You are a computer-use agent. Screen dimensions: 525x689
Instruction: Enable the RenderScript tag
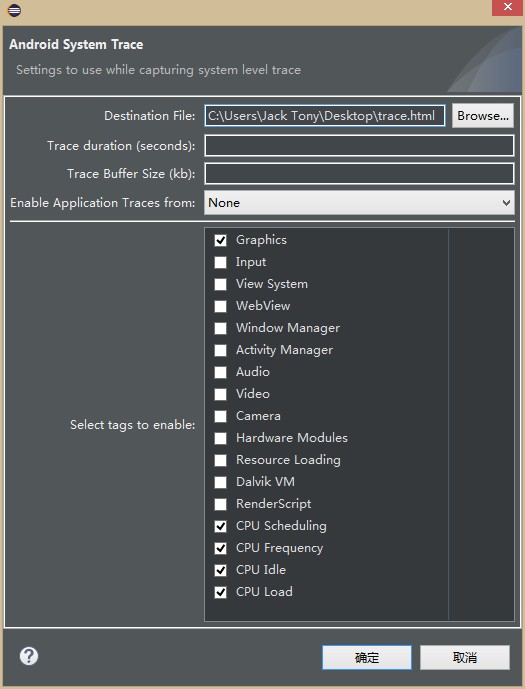pyautogui.click(x=220, y=504)
